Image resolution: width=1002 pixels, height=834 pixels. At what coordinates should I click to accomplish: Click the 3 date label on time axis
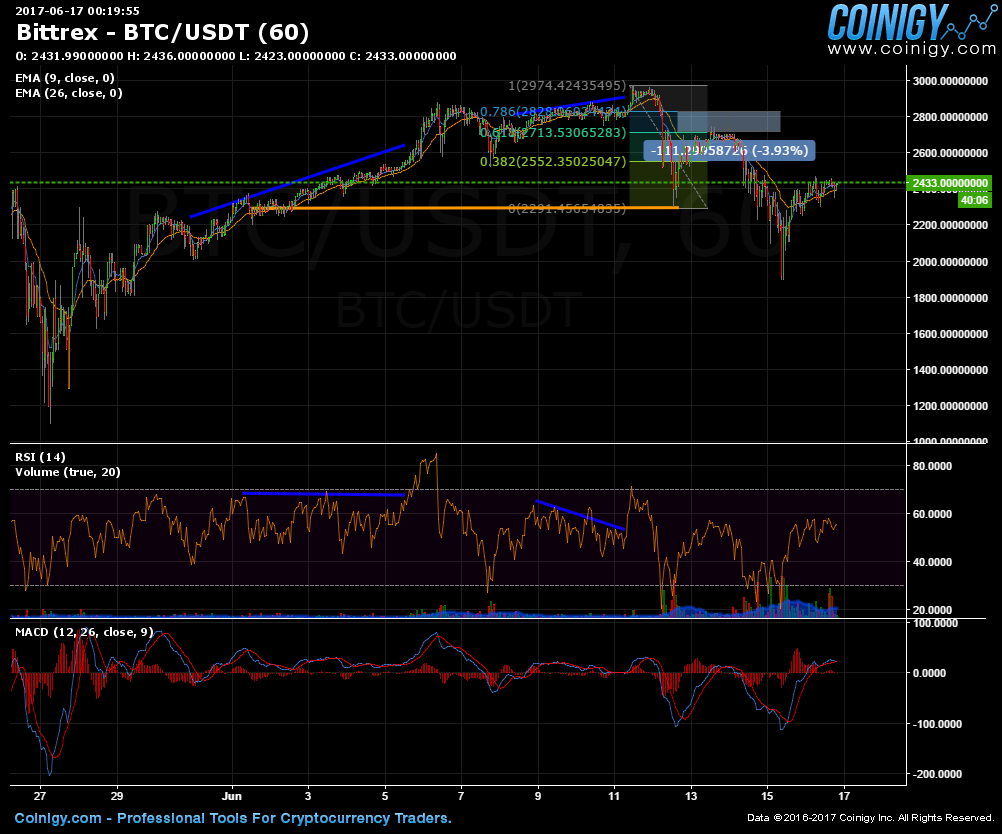[x=308, y=796]
